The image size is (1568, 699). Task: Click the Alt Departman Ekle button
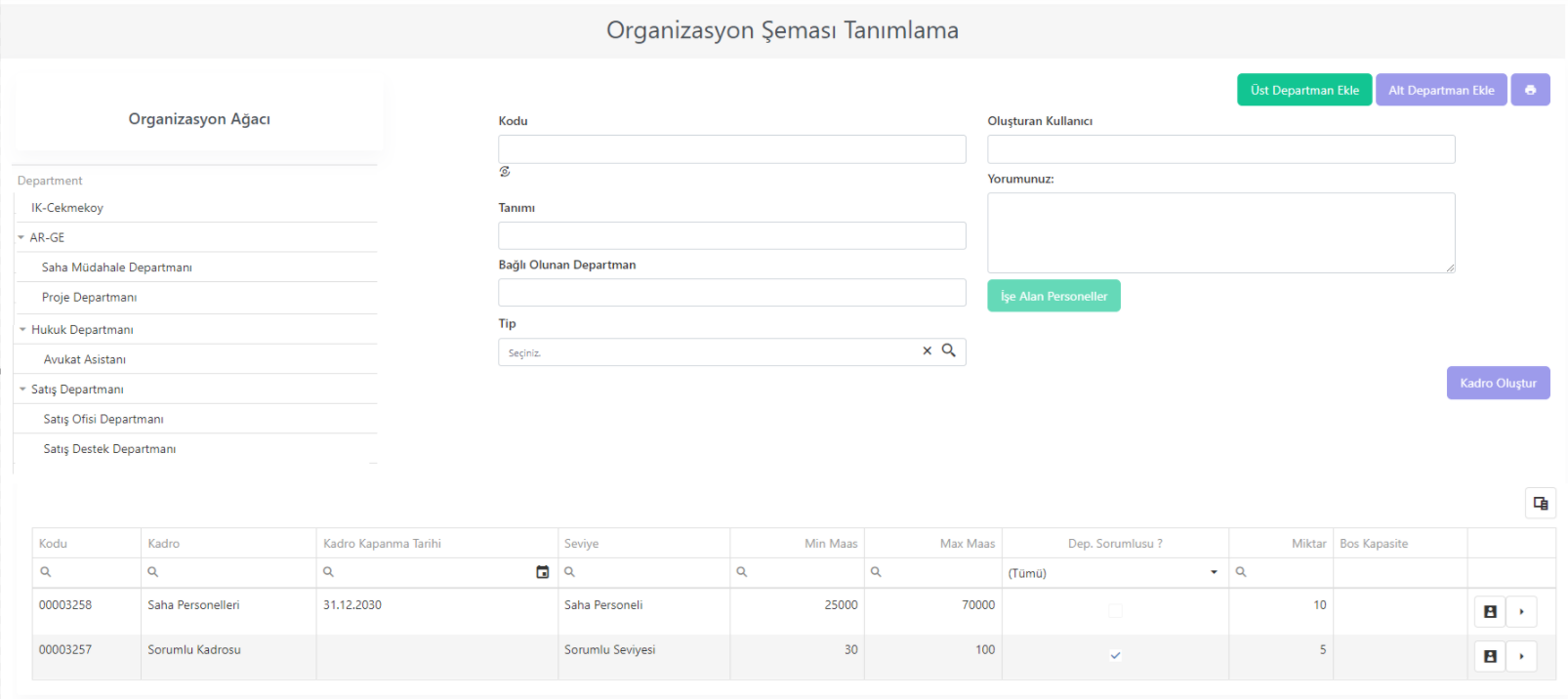point(1441,90)
